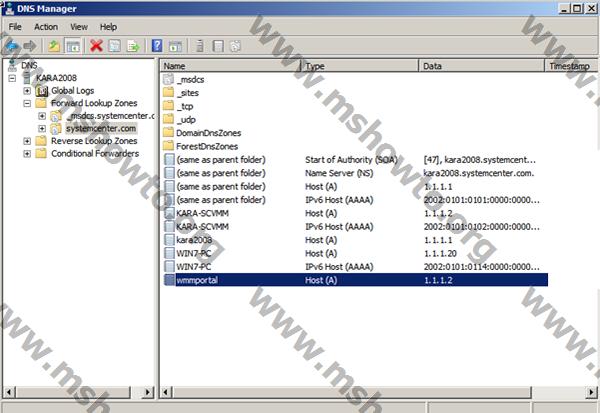Toggle the Show/Hide Action Pane icon
Image resolution: width=600 pixels, height=413 pixels.
(x=175, y=46)
